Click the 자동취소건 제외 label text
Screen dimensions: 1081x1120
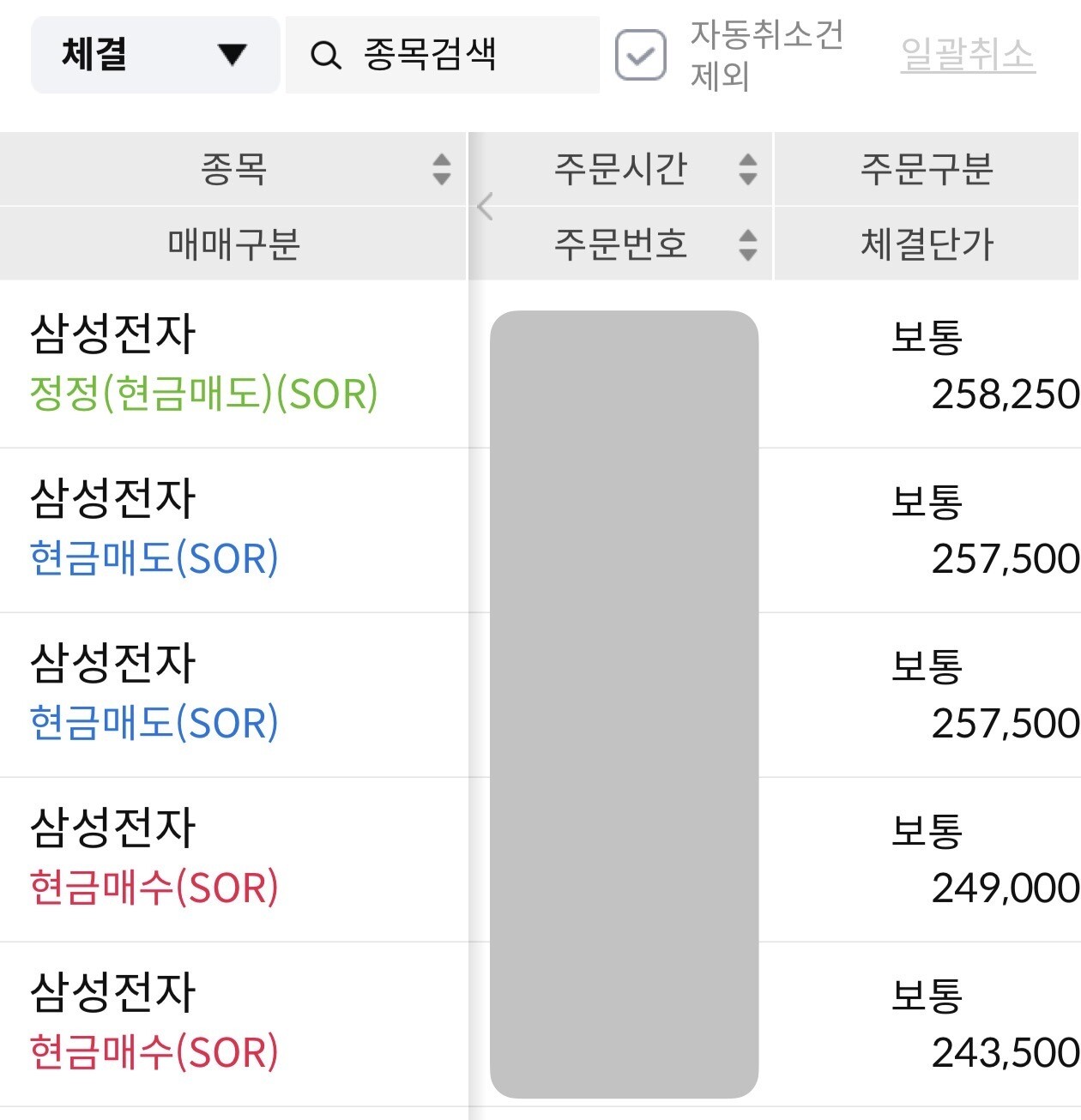tap(767, 56)
